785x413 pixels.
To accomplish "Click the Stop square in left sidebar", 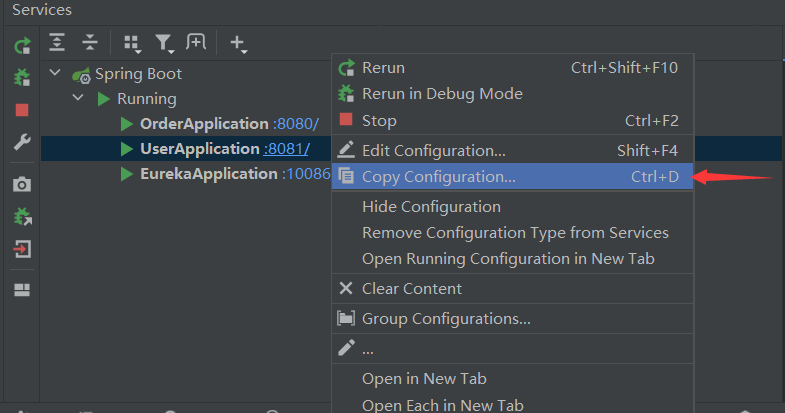I will click(x=22, y=110).
